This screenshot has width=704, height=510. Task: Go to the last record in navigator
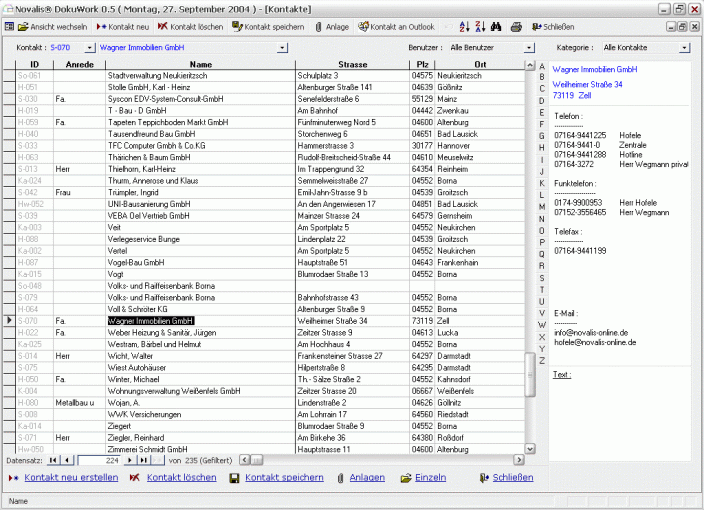click(142, 460)
